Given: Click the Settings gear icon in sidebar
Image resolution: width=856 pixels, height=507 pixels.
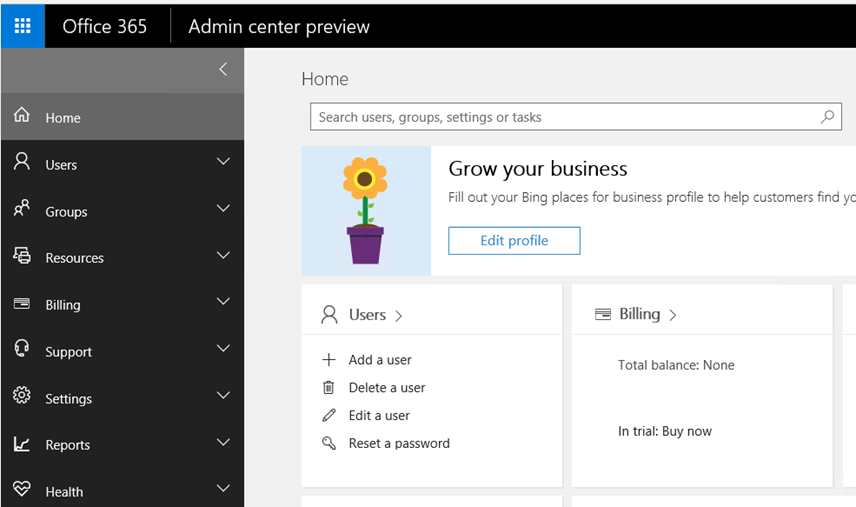Looking at the screenshot, I should (x=22, y=395).
